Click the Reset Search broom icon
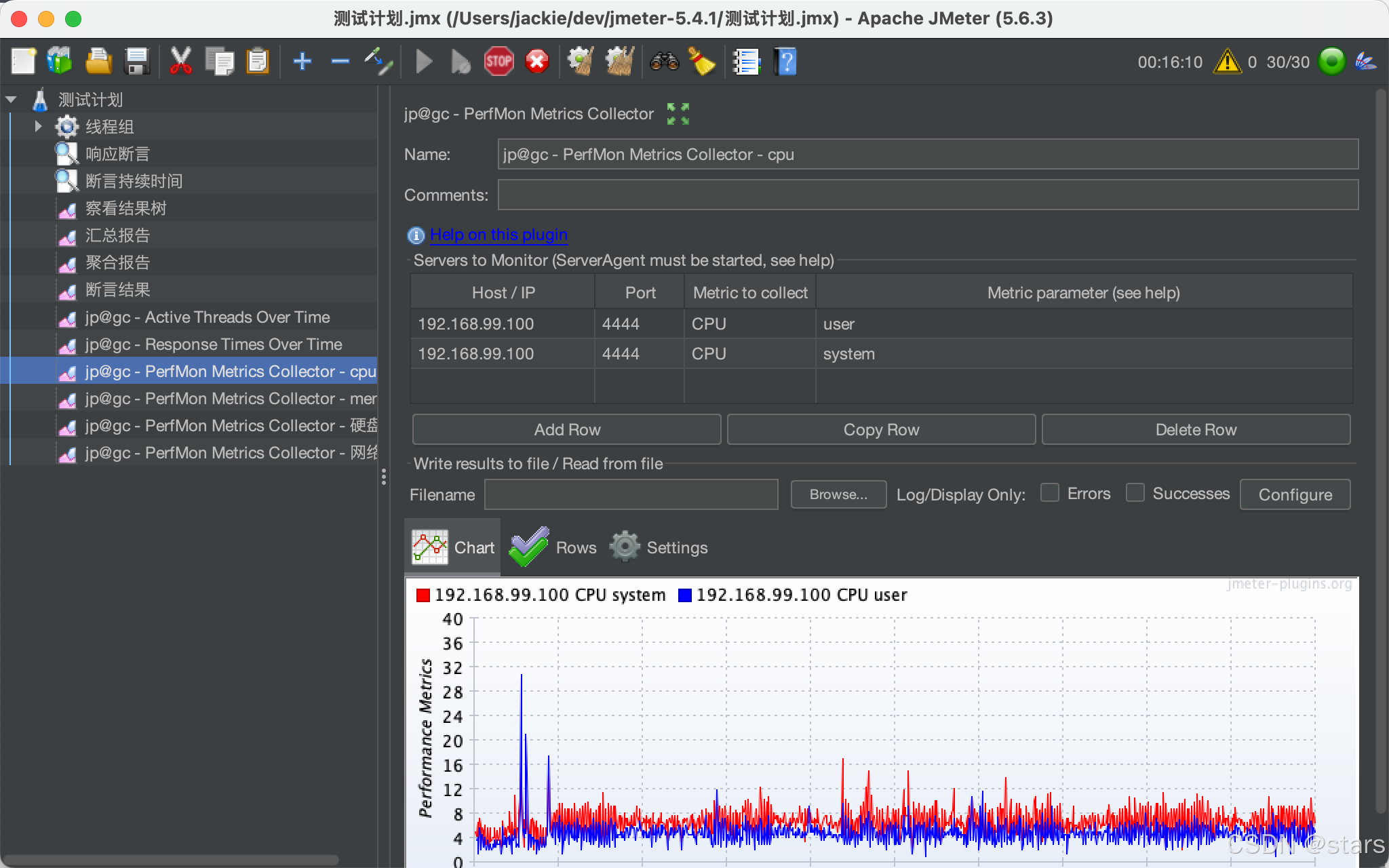Screen dimensions: 1389x868 click(703, 62)
